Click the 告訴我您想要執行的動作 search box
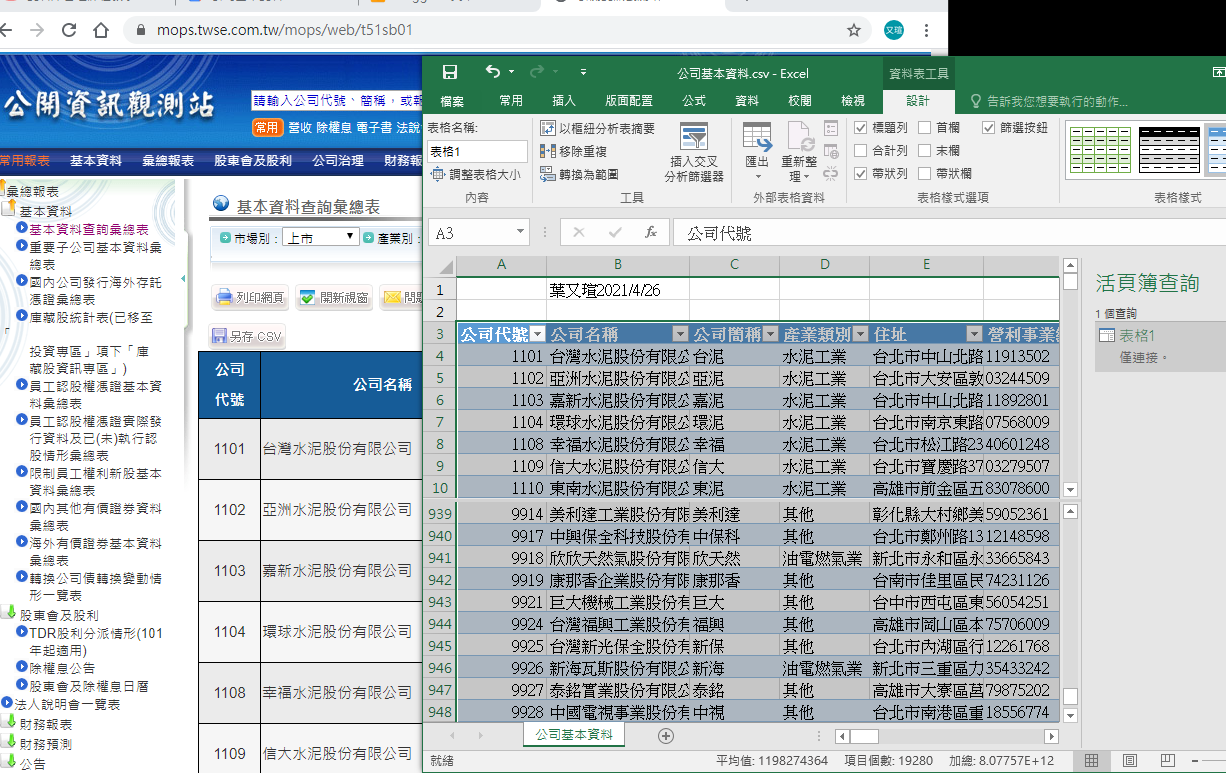The height and width of the screenshot is (773, 1226). [1050, 101]
